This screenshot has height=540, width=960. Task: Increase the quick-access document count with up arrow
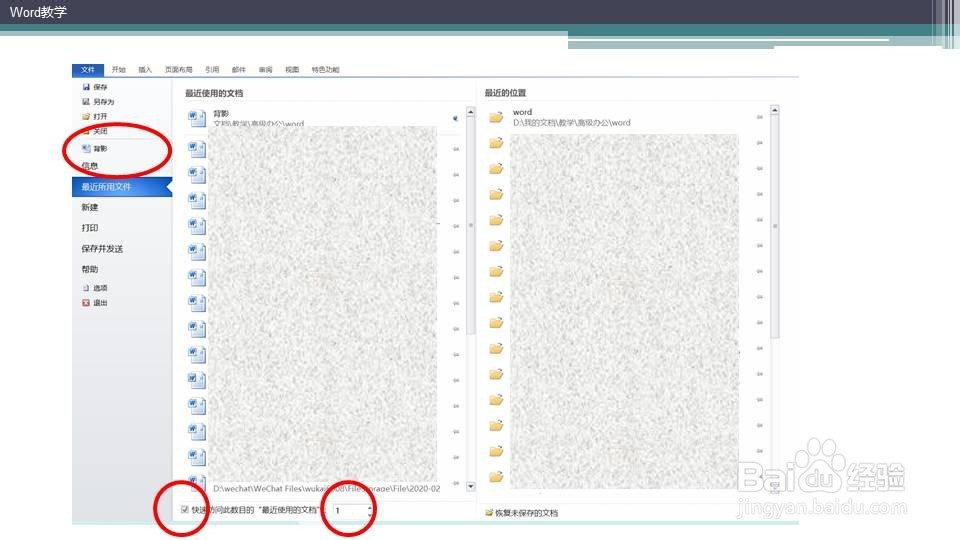point(370,507)
